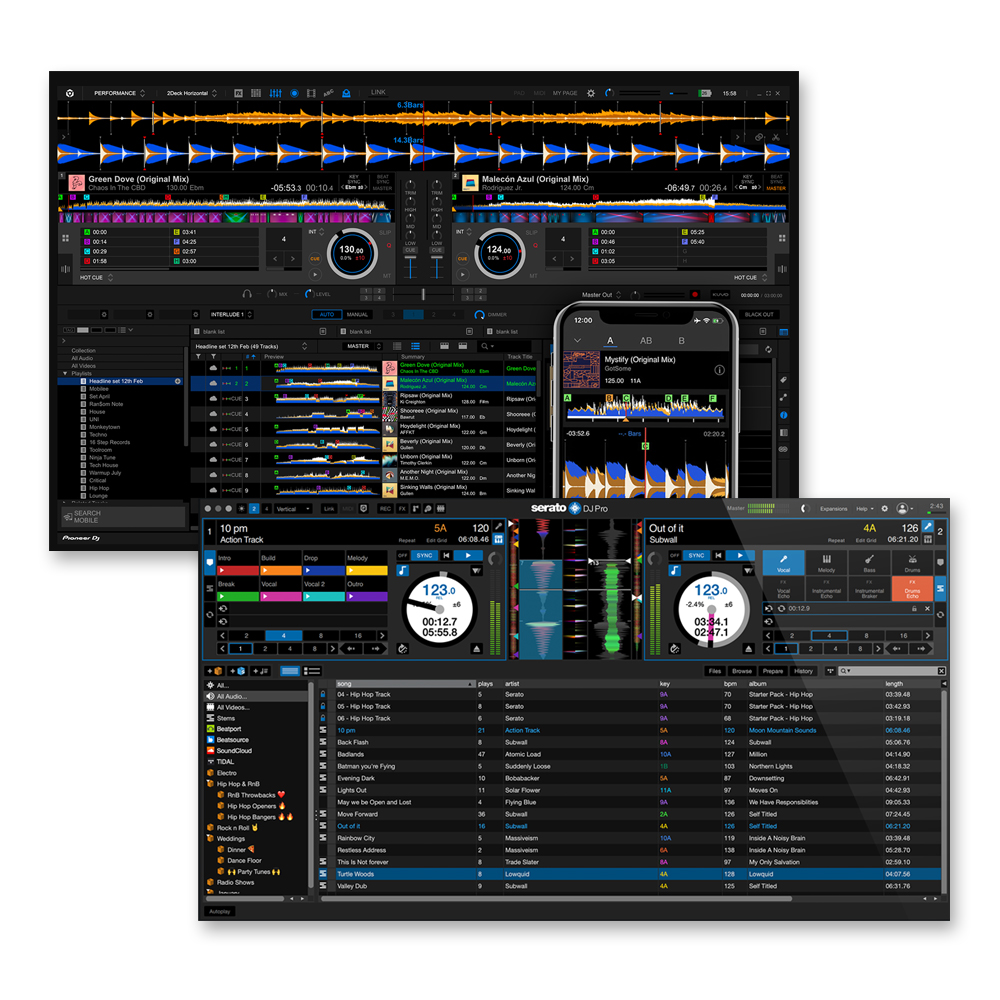This screenshot has height=1000, width=1000.
Task: Toggle the OFF sync button on Serato deck 1
Action: (402, 555)
